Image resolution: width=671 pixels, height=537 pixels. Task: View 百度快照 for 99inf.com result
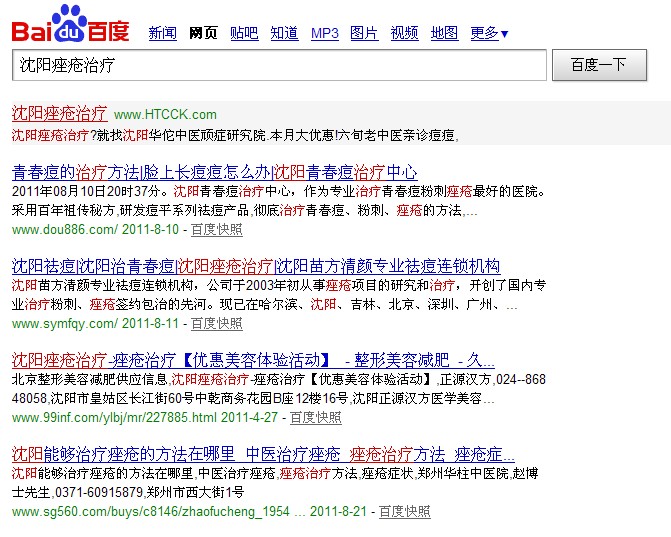pyautogui.click(x=315, y=417)
